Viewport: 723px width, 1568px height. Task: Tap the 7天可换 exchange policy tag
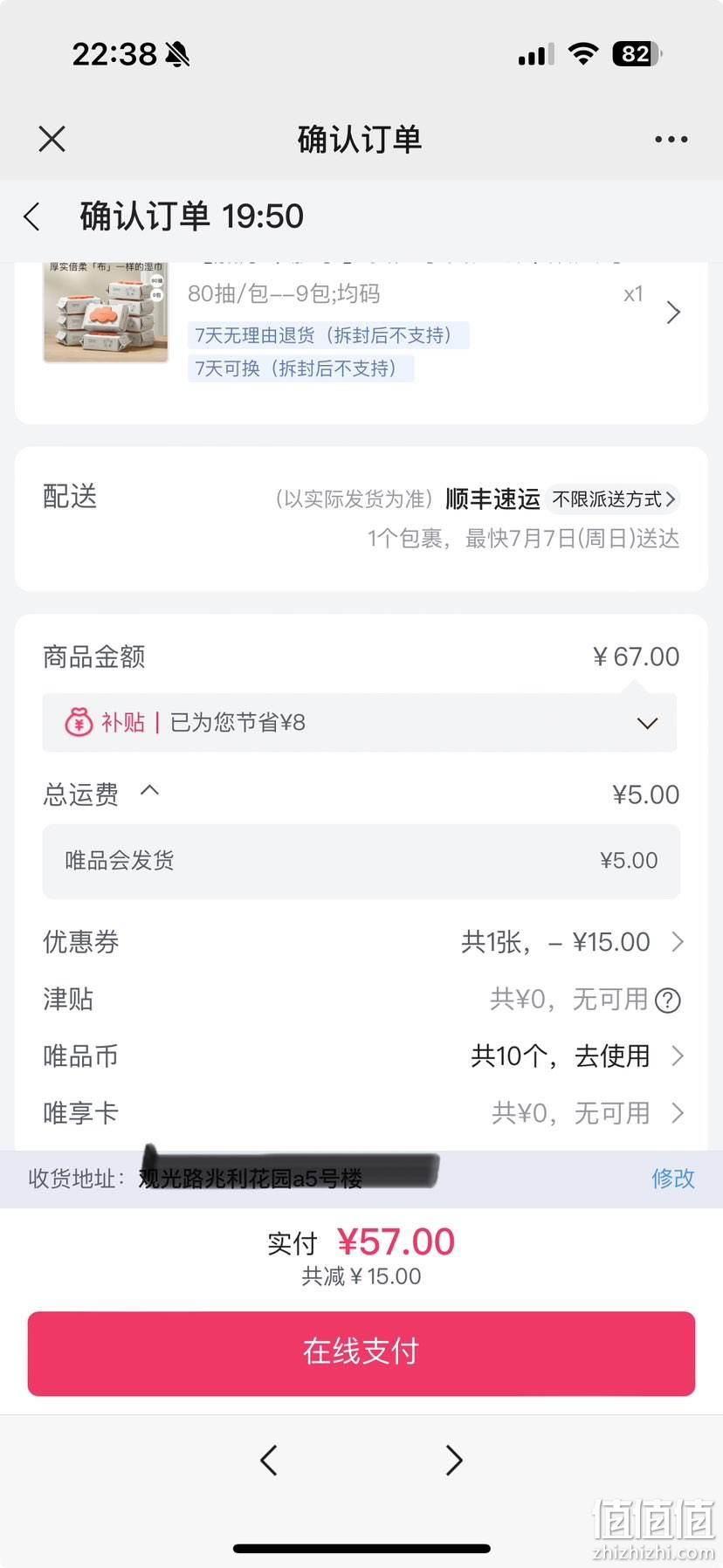[300, 368]
